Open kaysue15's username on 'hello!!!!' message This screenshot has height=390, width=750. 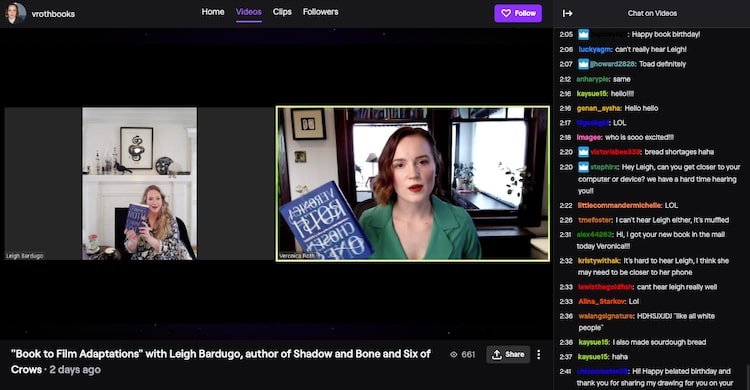tap(592, 94)
